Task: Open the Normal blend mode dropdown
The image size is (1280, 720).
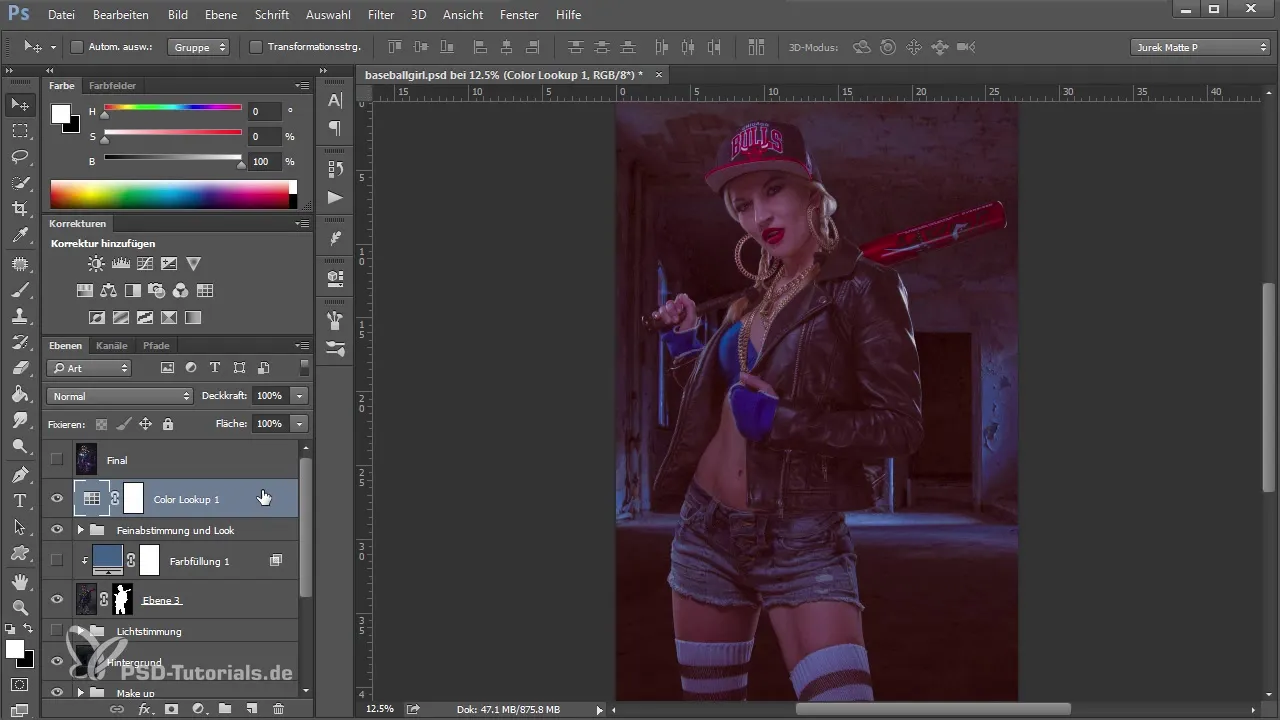Action: [x=119, y=396]
